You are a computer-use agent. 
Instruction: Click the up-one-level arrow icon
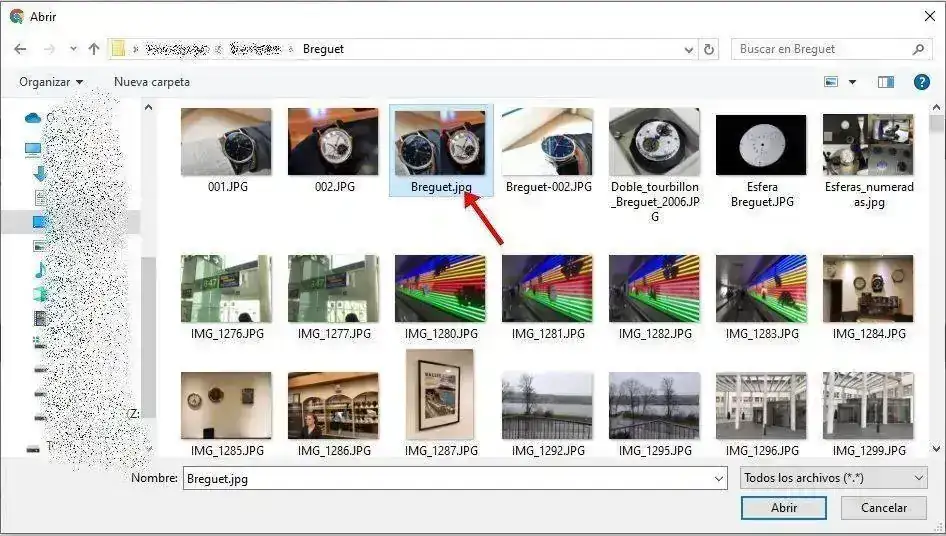coord(94,49)
